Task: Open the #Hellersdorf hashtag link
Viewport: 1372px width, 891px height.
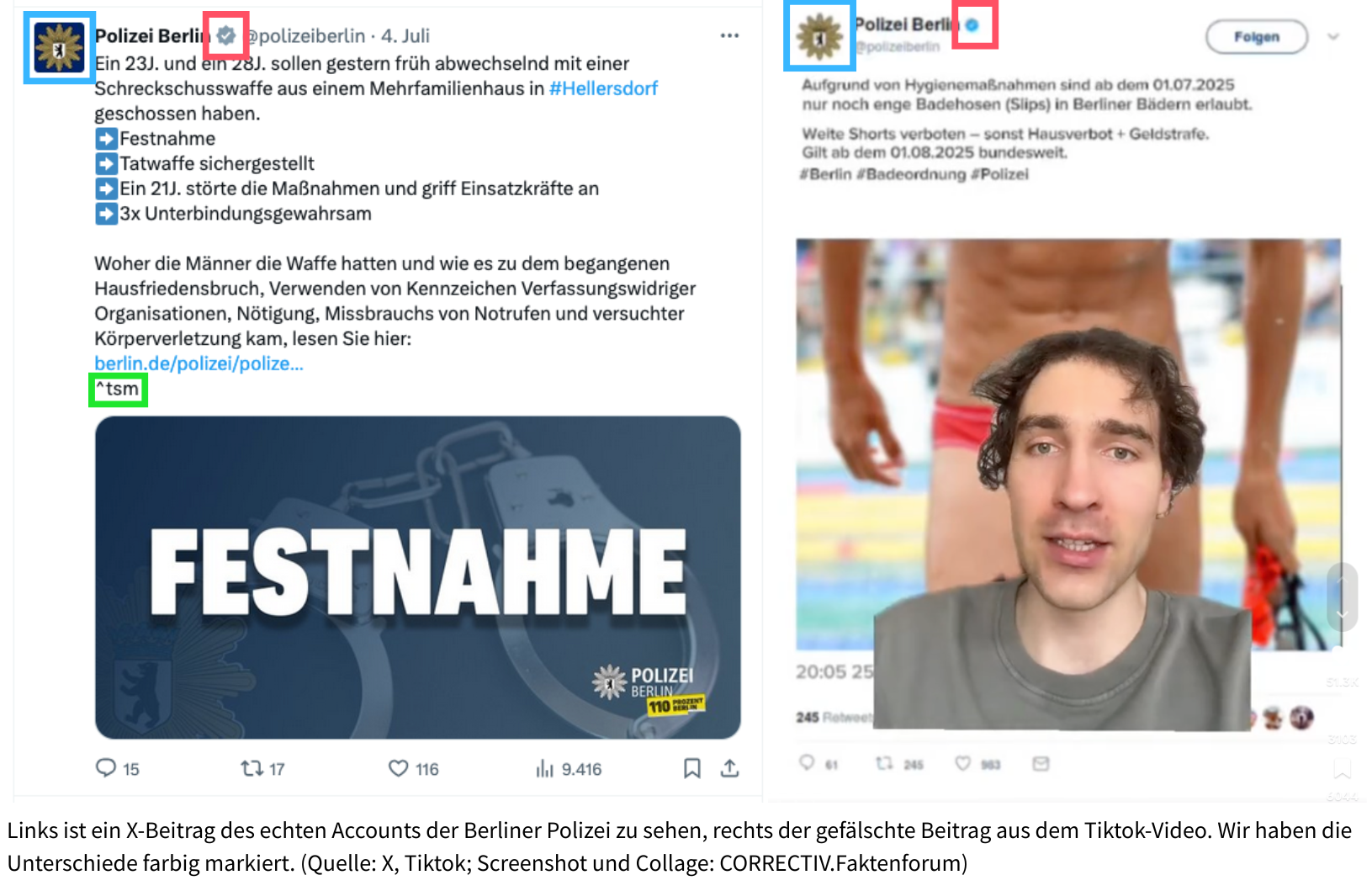Action: [603, 88]
